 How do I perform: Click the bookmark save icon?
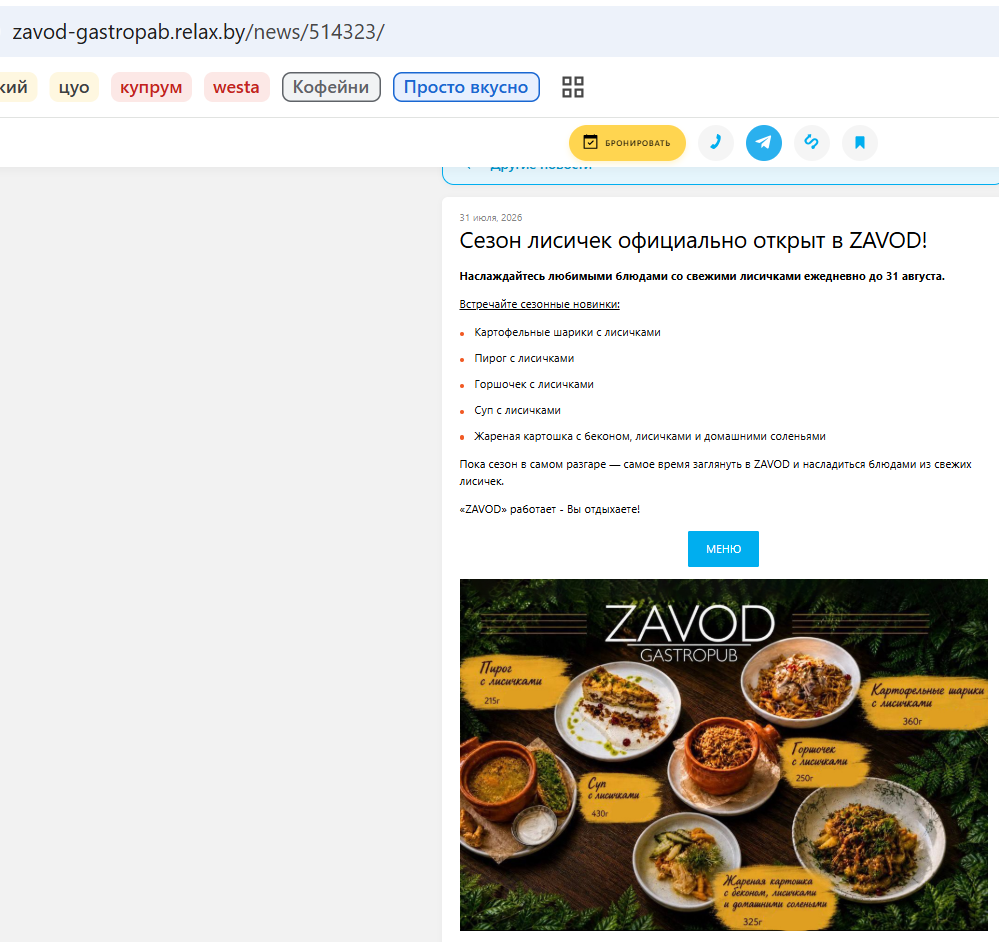coord(859,143)
